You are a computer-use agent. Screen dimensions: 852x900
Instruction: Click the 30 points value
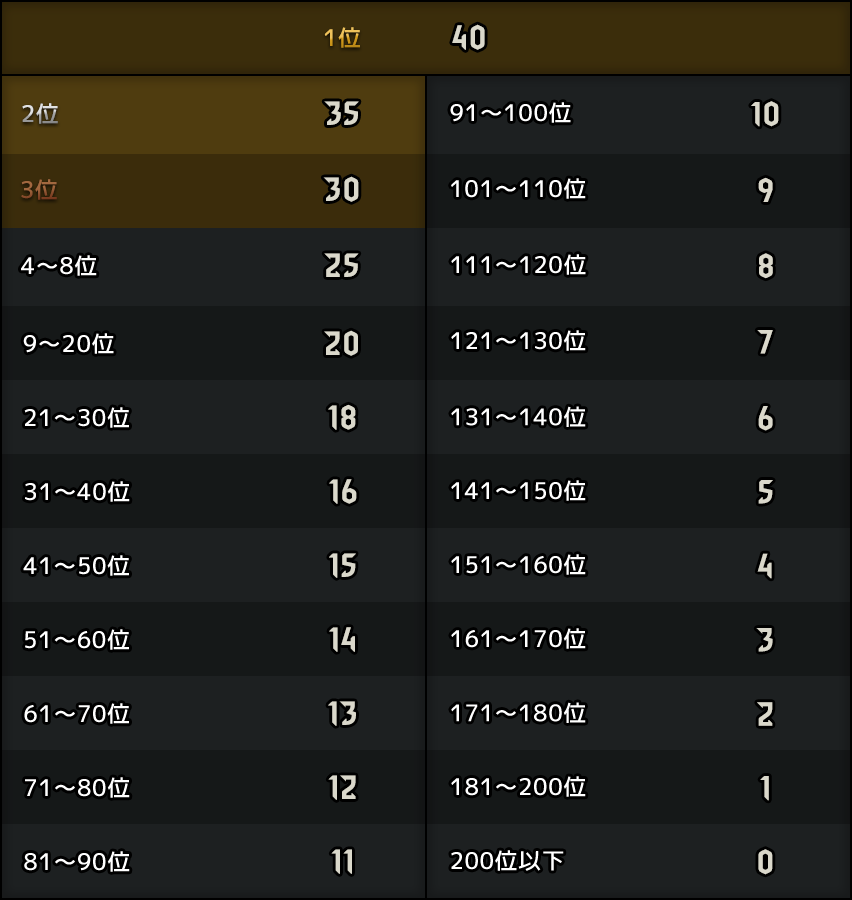click(342, 189)
